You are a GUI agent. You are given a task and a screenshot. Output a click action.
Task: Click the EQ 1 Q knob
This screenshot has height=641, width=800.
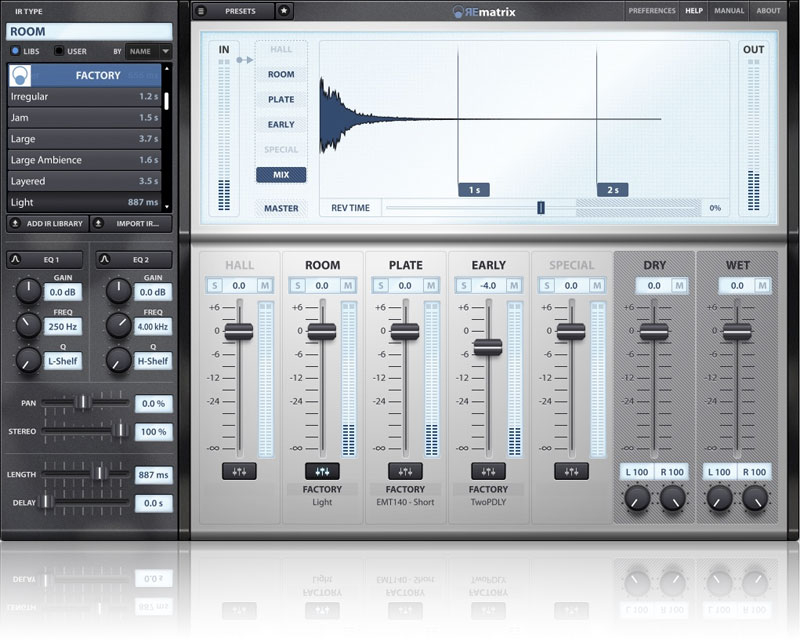tap(29, 360)
